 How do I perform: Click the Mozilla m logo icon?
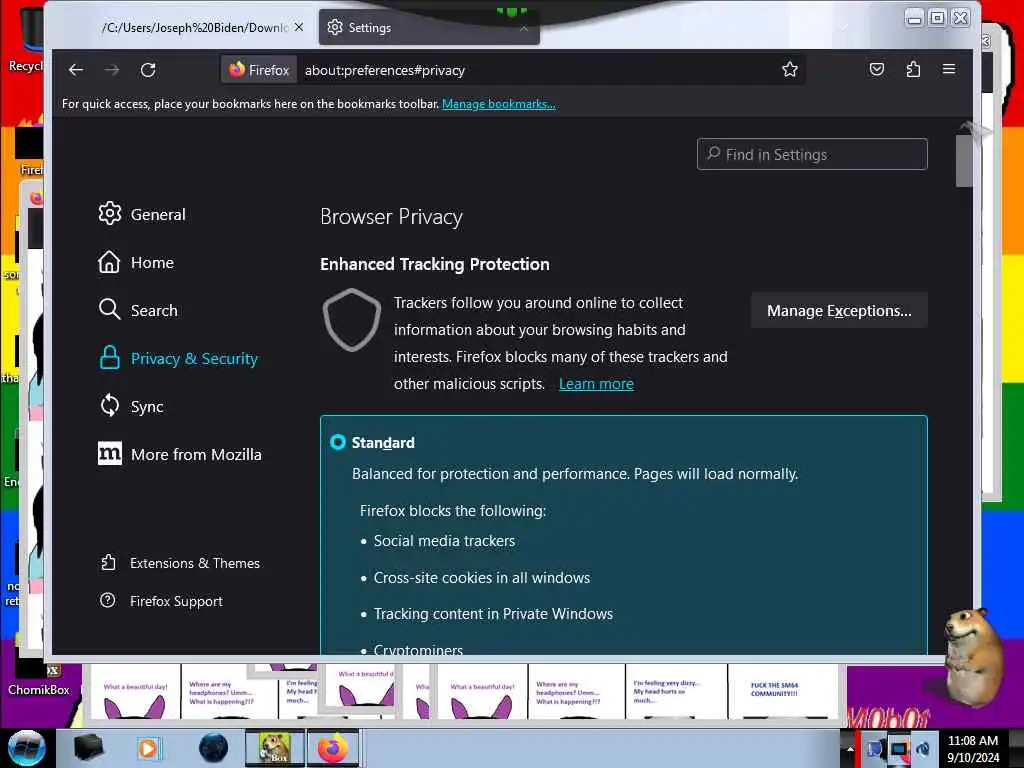pos(110,453)
